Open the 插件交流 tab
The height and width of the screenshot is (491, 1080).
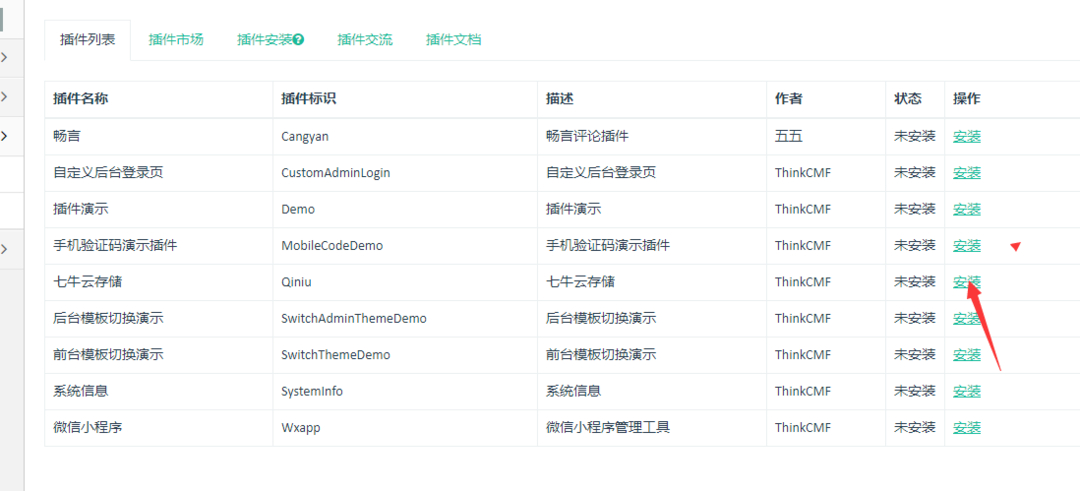365,40
